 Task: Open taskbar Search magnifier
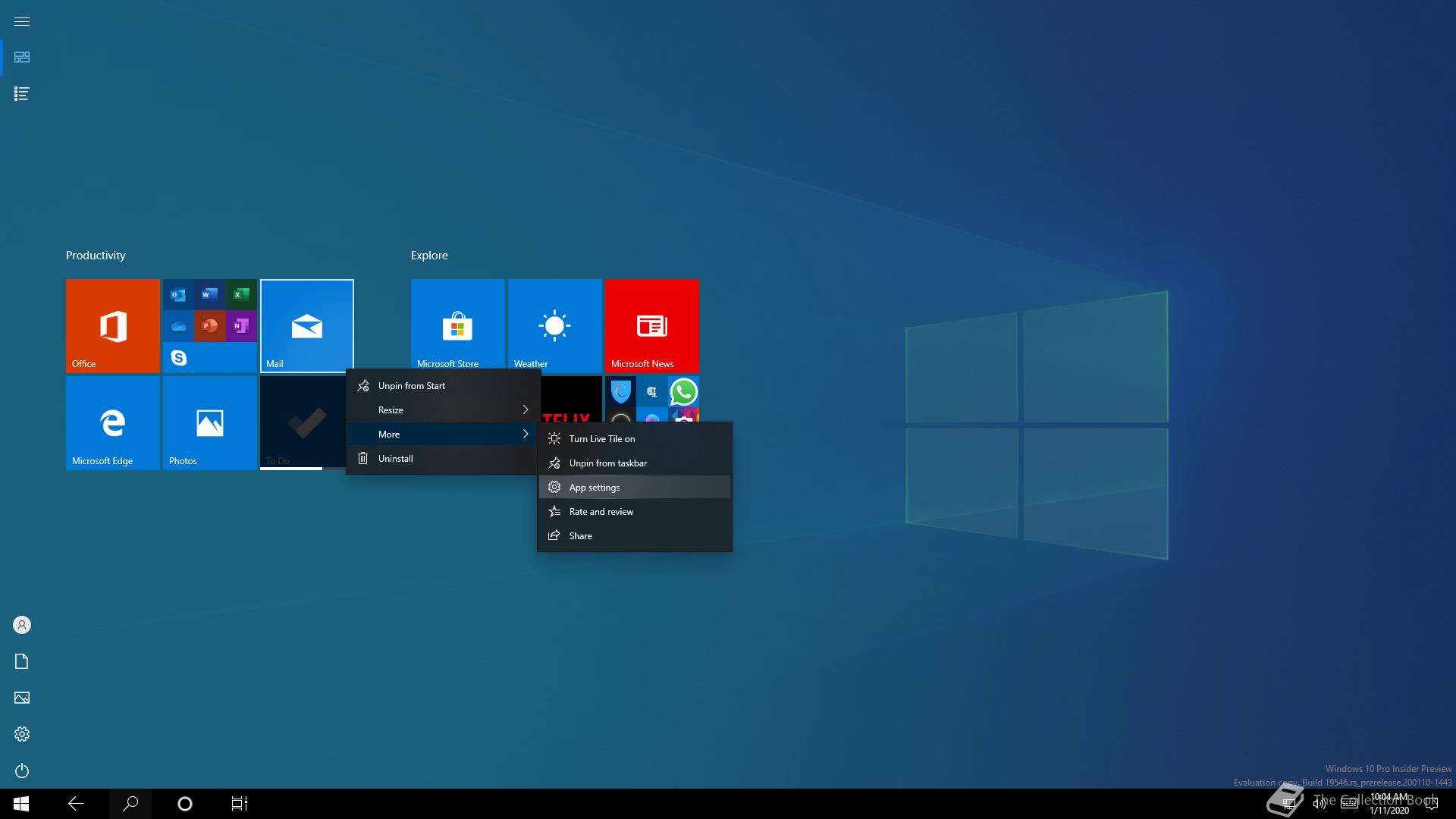click(x=130, y=804)
